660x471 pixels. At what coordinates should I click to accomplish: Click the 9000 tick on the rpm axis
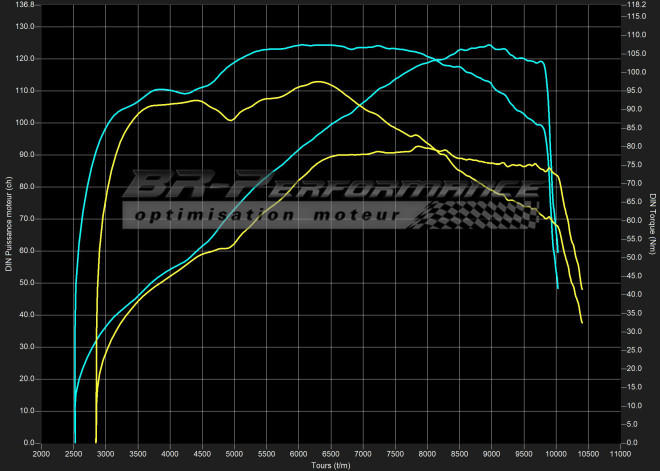click(x=491, y=453)
